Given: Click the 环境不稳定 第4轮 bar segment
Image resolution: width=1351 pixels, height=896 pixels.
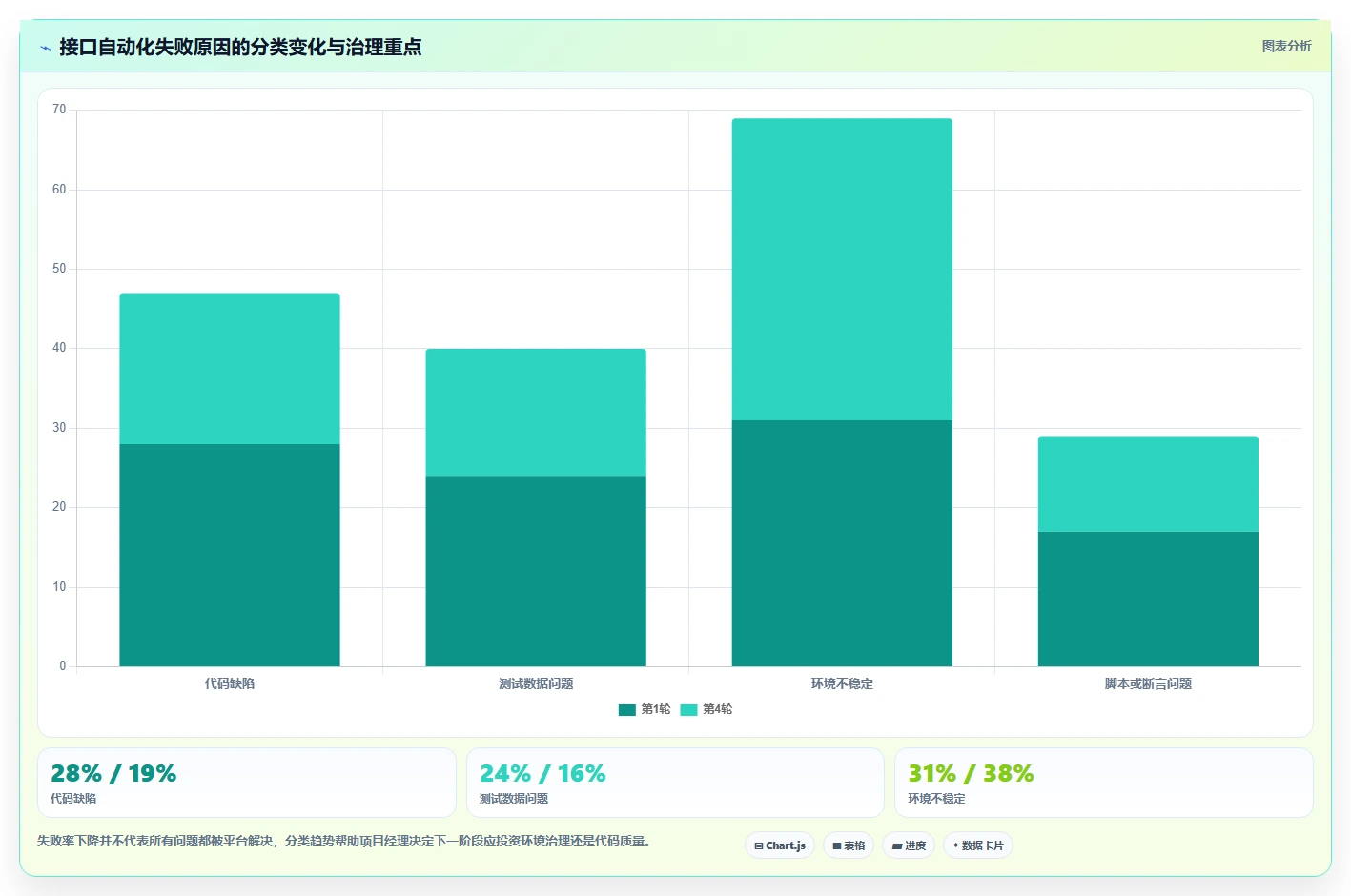Looking at the screenshot, I should pyautogui.click(x=842, y=270).
